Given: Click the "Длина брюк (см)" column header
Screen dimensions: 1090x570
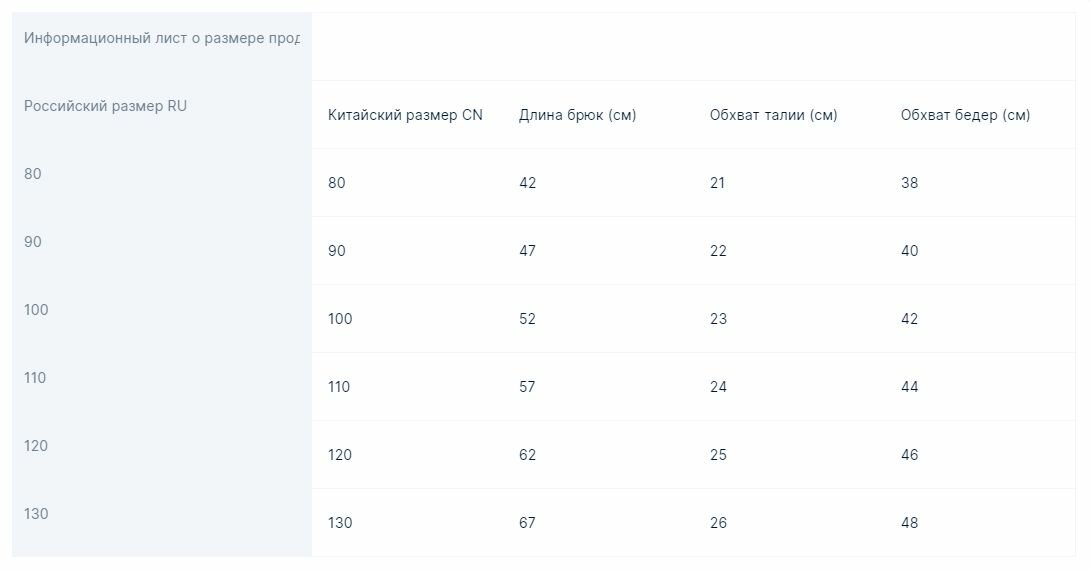Looking at the screenshot, I should click(577, 115).
